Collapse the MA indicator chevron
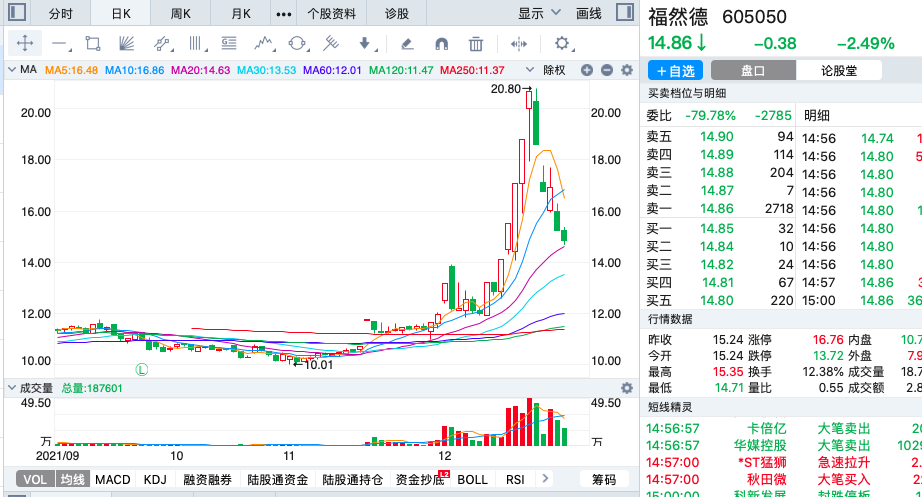 click(12, 70)
